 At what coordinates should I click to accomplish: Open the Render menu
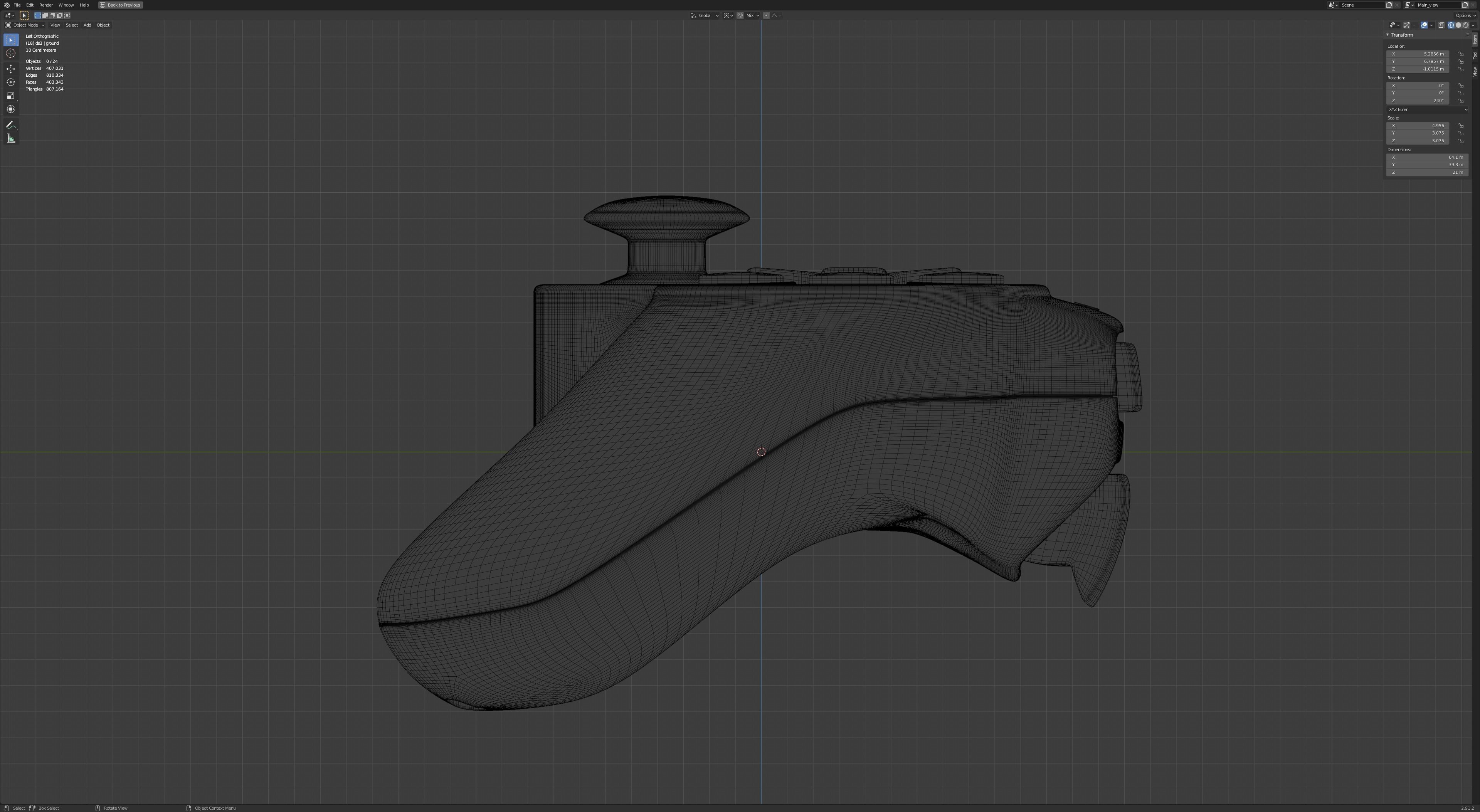pos(46,5)
